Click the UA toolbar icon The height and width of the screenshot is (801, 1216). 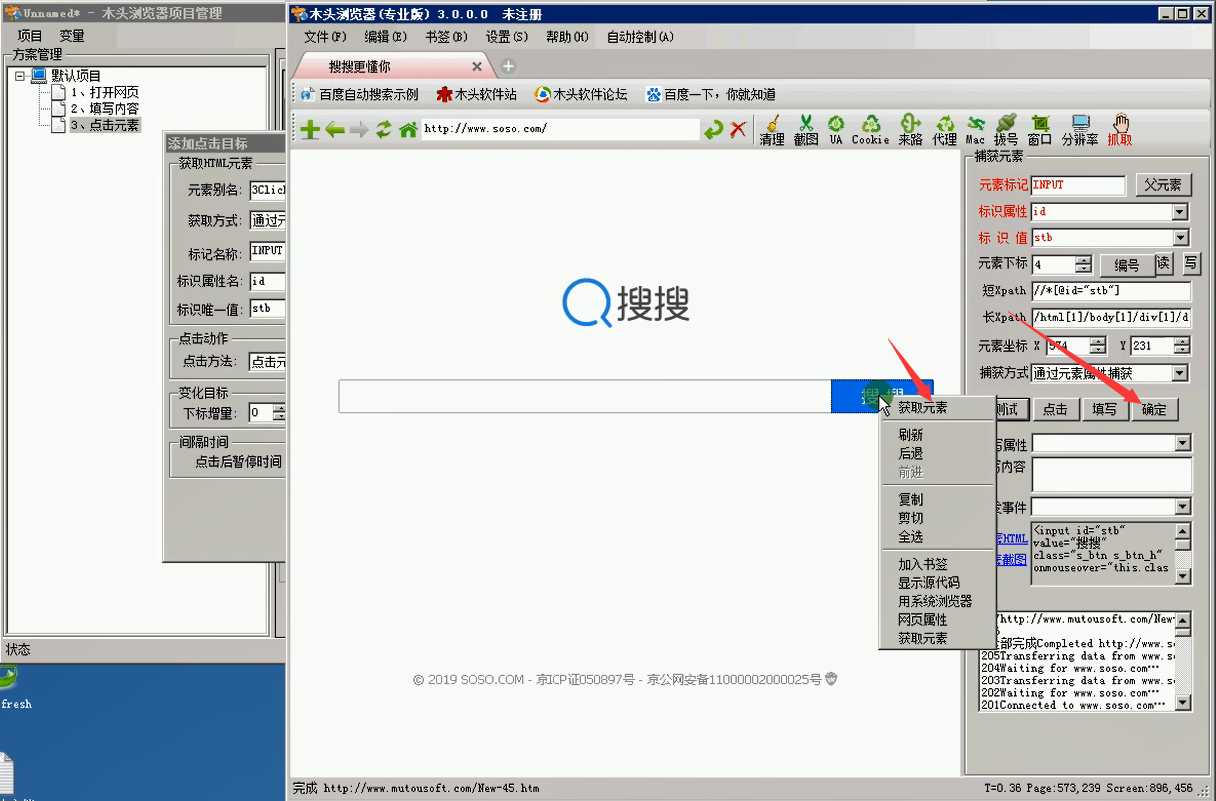(836, 130)
